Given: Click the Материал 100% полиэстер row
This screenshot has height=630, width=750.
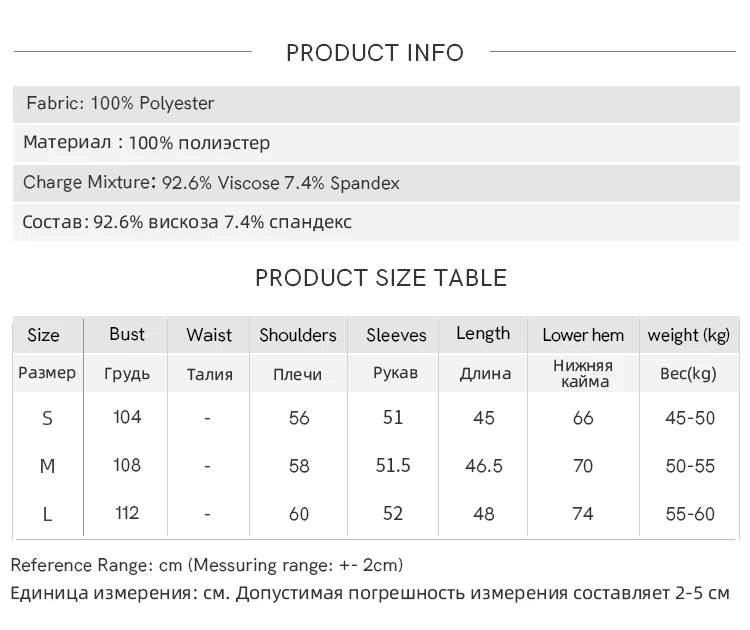Looking at the screenshot, I should point(376,143).
